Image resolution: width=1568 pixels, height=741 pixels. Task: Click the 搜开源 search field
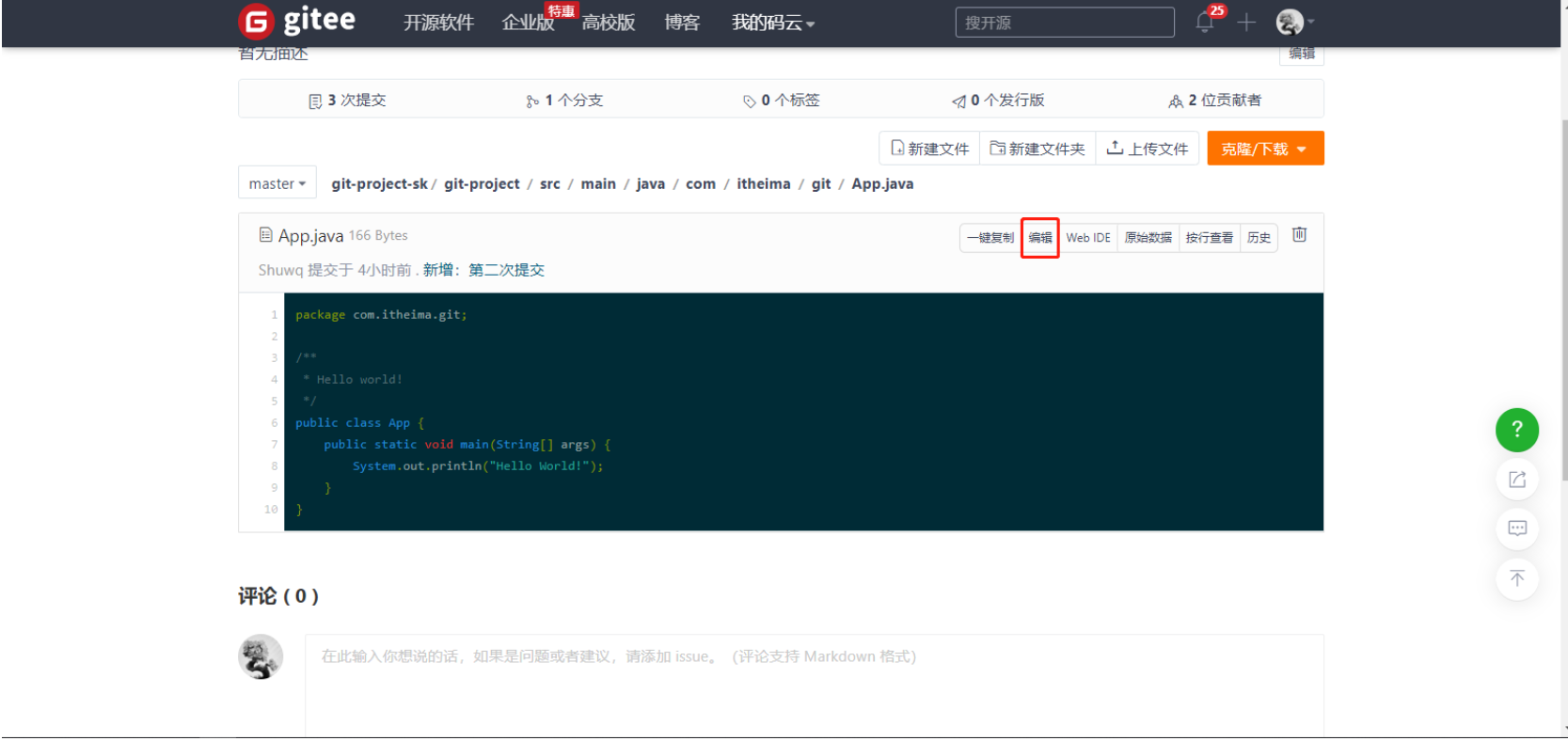coord(1064,23)
